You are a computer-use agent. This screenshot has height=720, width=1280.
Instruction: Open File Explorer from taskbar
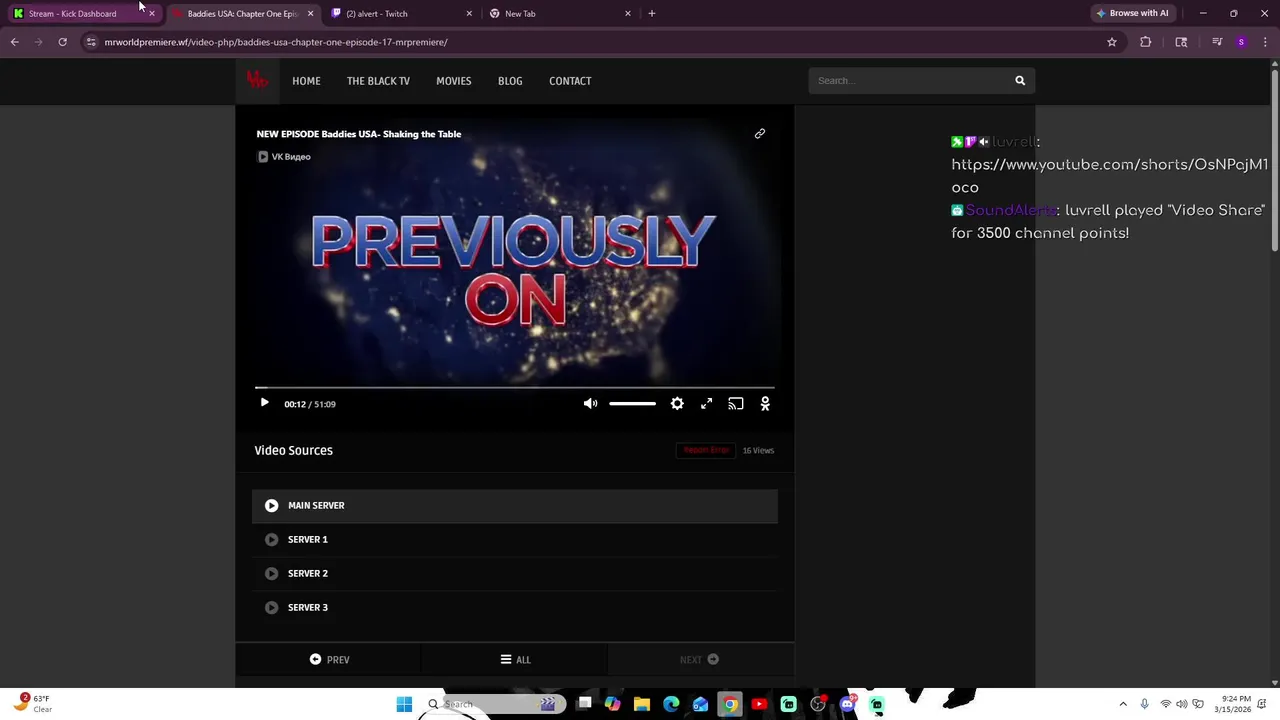tap(642, 704)
